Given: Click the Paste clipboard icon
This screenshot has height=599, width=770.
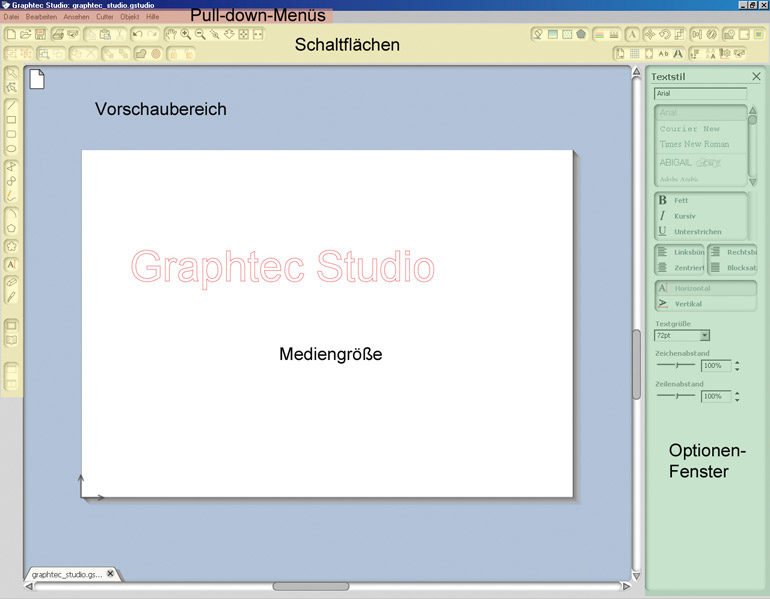Looking at the screenshot, I should (105, 34).
